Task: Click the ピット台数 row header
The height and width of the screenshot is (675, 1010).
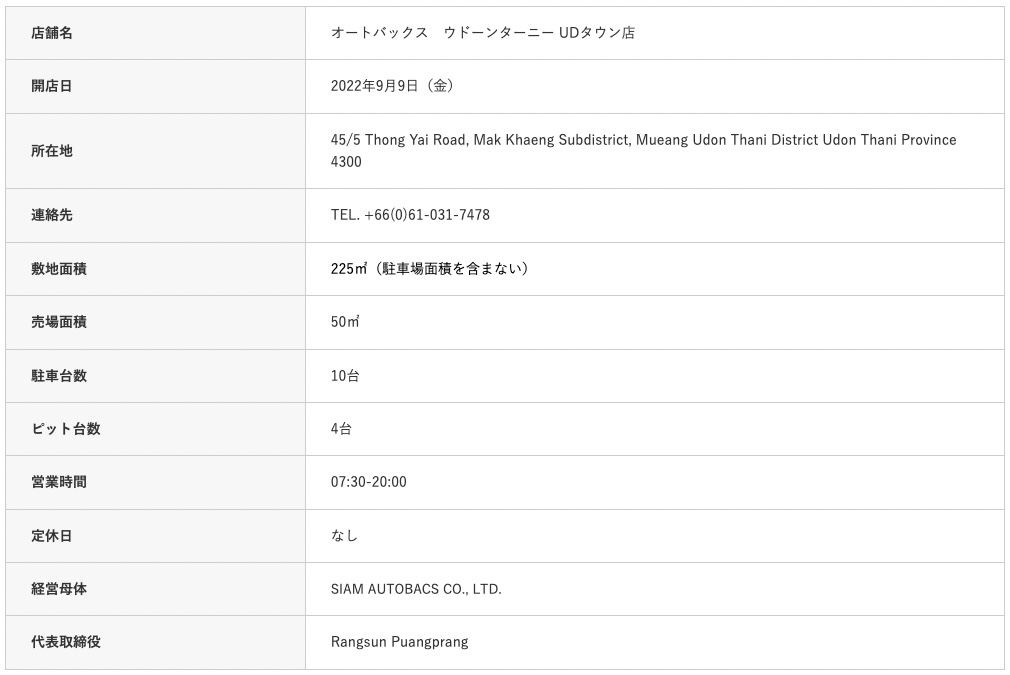Action: pos(66,429)
